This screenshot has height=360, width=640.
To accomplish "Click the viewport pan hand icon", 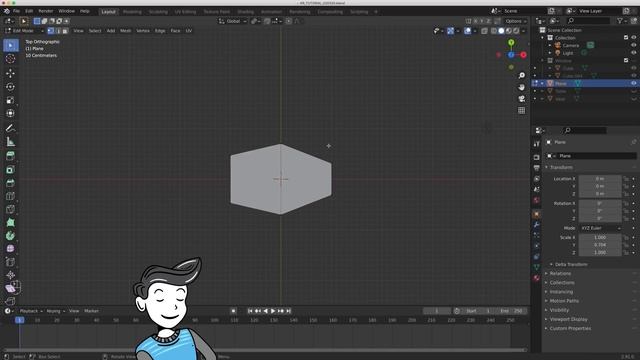I will coord(521,87).
